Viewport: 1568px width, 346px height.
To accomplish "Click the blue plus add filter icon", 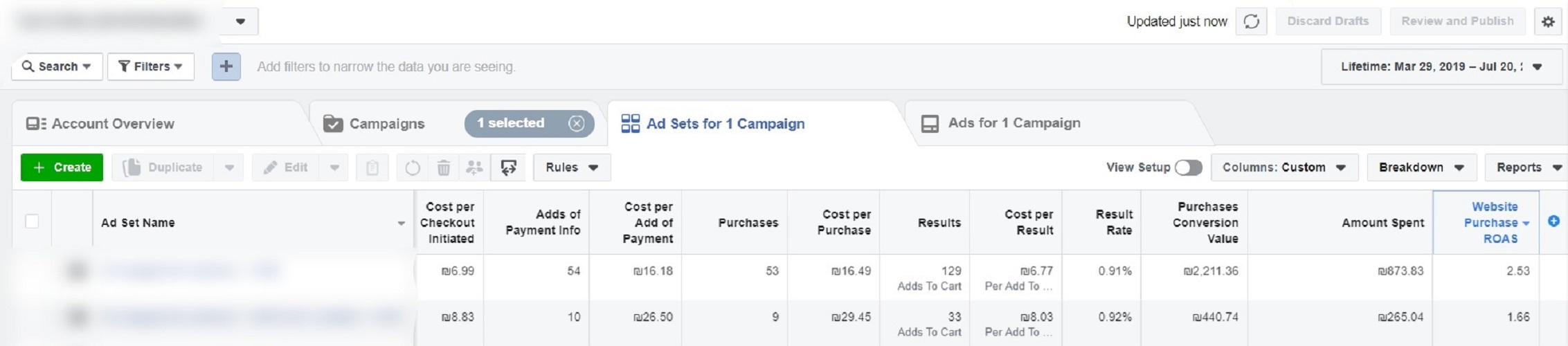I will (226, 66).
